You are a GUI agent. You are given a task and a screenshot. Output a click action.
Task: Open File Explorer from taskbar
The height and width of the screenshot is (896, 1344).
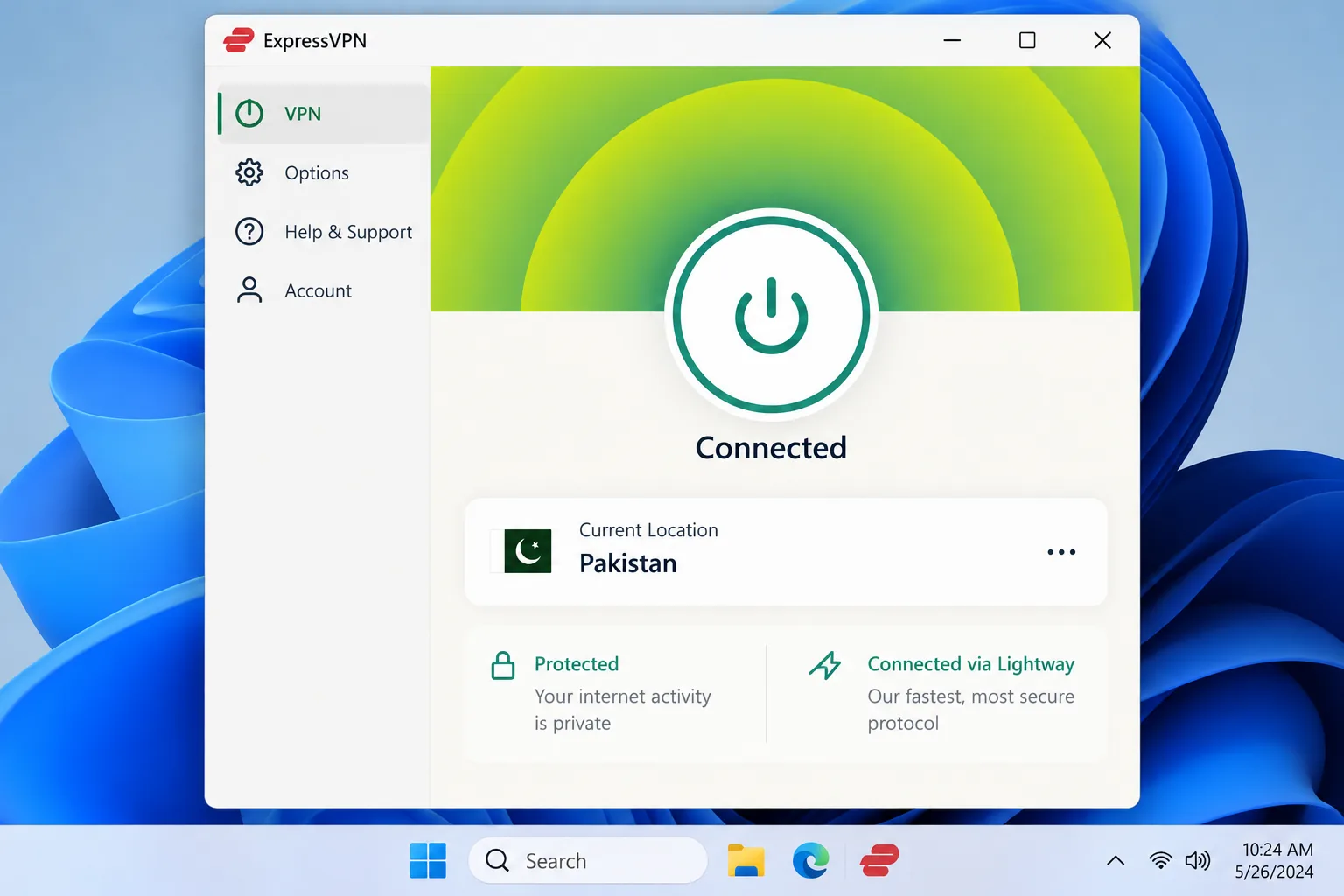745,861
